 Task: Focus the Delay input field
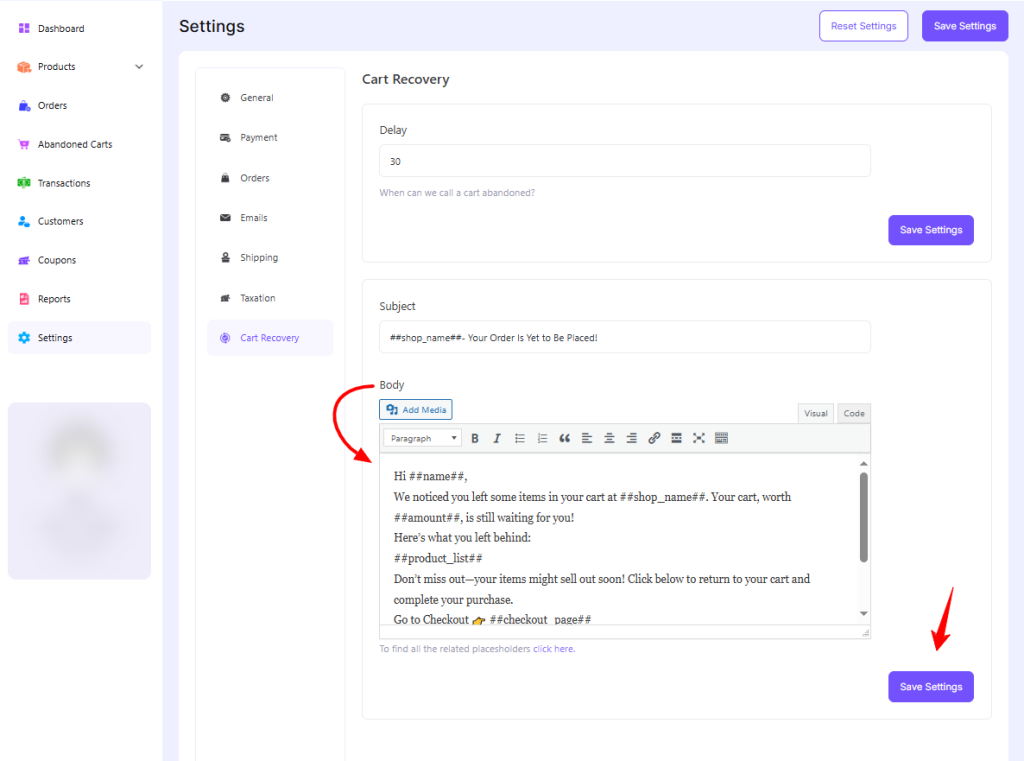click(x=624, y=161)
